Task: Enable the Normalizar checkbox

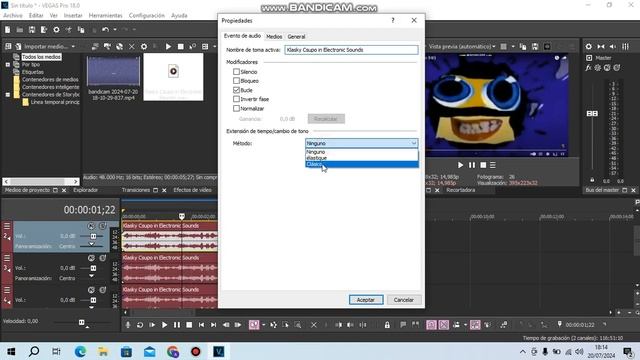Action: 236,108
